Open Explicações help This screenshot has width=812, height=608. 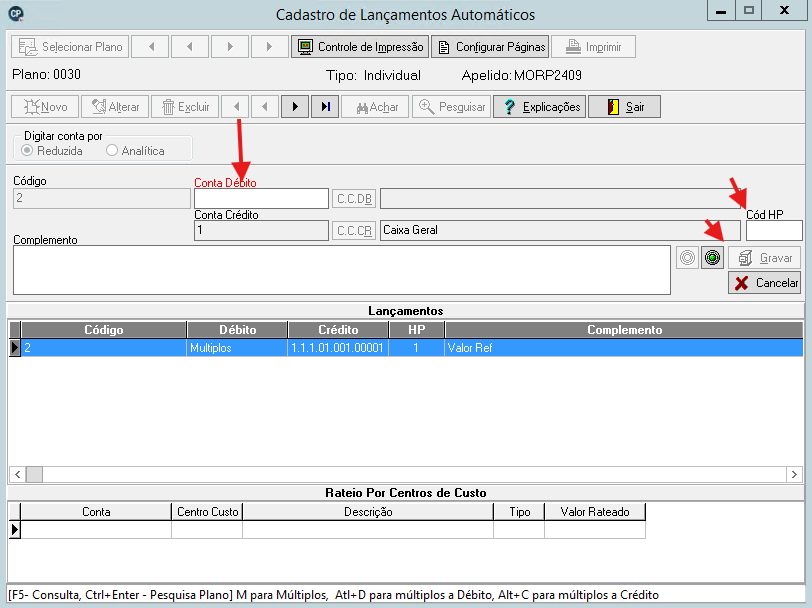(539, 107)
